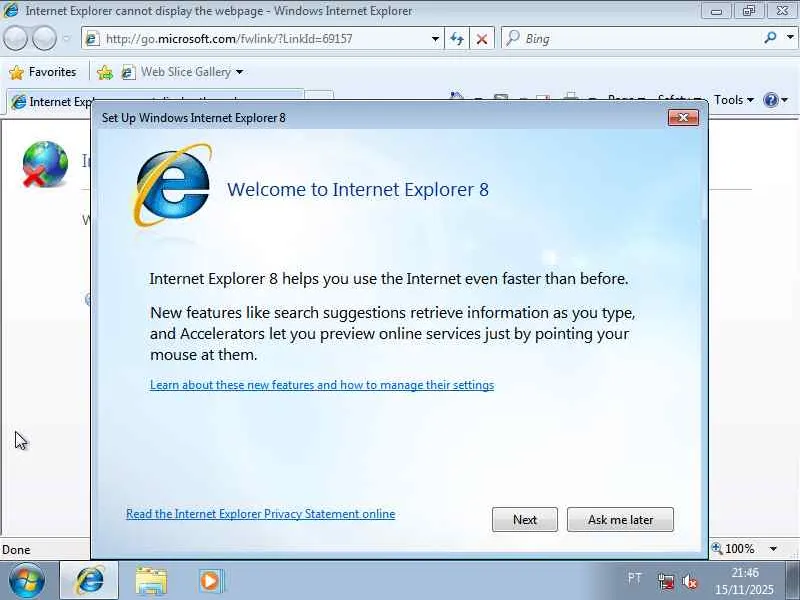800x600 pixels.
Task: Launch Windows Media Player from taskbar
Action: (210, 581)
